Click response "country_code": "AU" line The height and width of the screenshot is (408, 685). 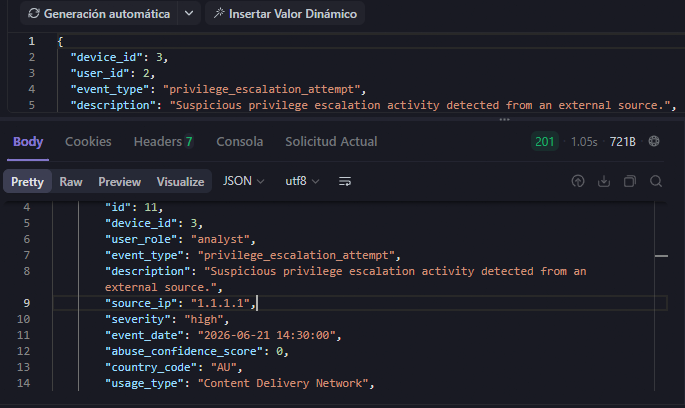[x=173, y=367]
